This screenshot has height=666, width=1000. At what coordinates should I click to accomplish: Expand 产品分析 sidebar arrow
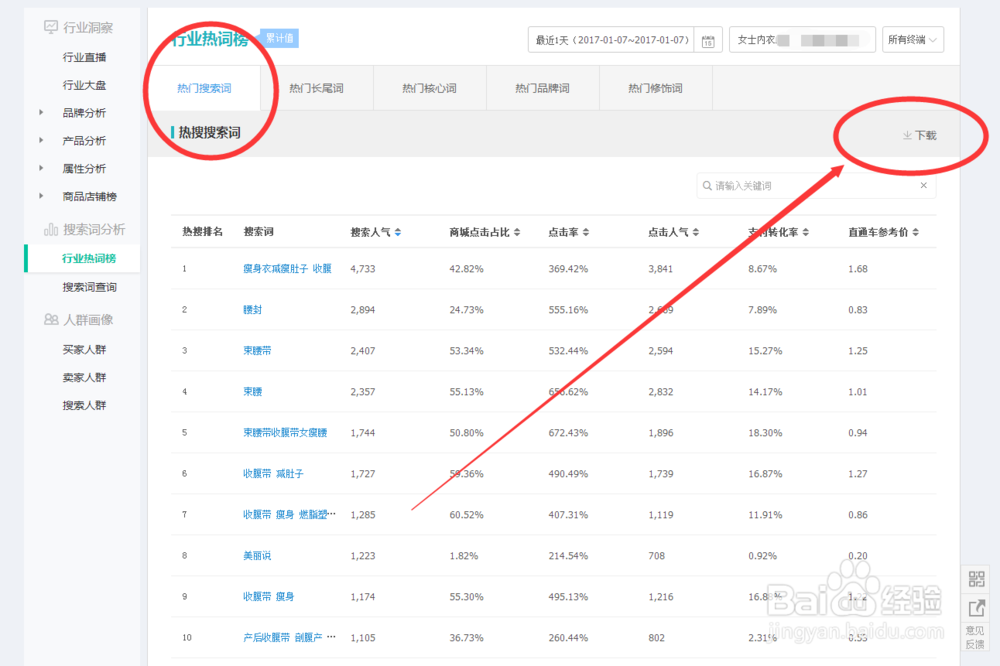click(41, 140)
